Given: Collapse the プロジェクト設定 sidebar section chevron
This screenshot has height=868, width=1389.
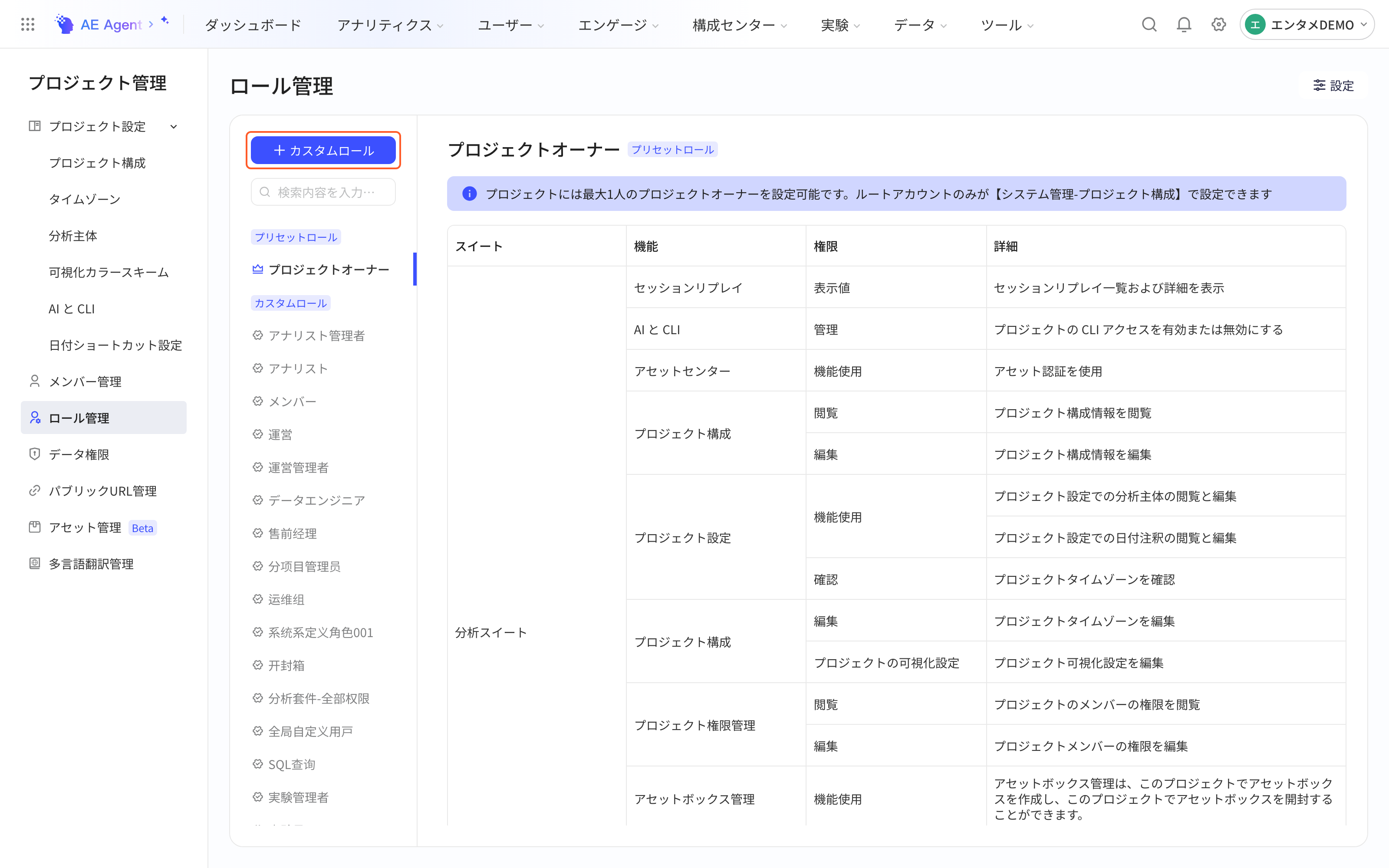Looking at the screenshot, I should coord(173,126).
